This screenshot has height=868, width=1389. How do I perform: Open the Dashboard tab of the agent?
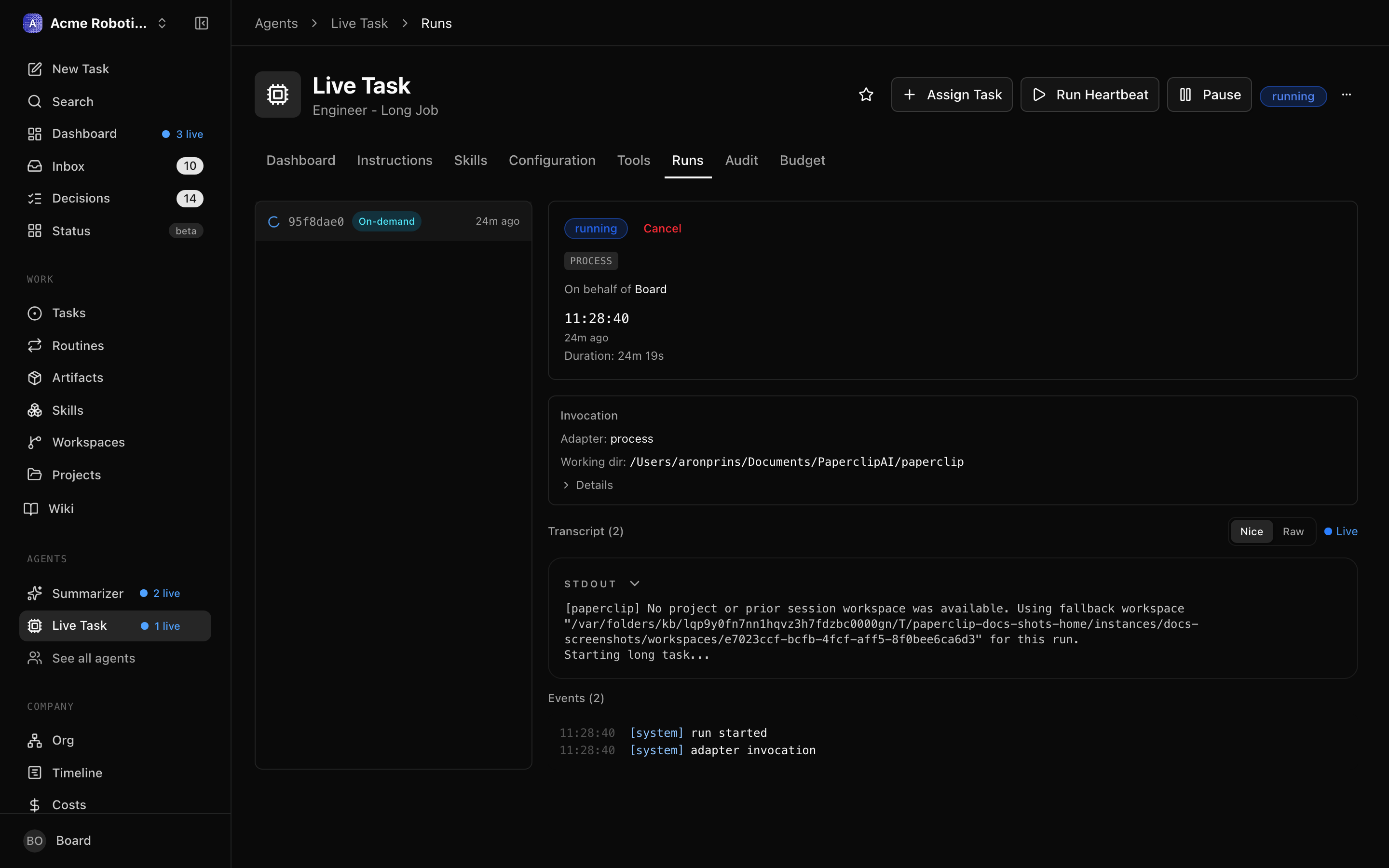(x=301, y=160)
